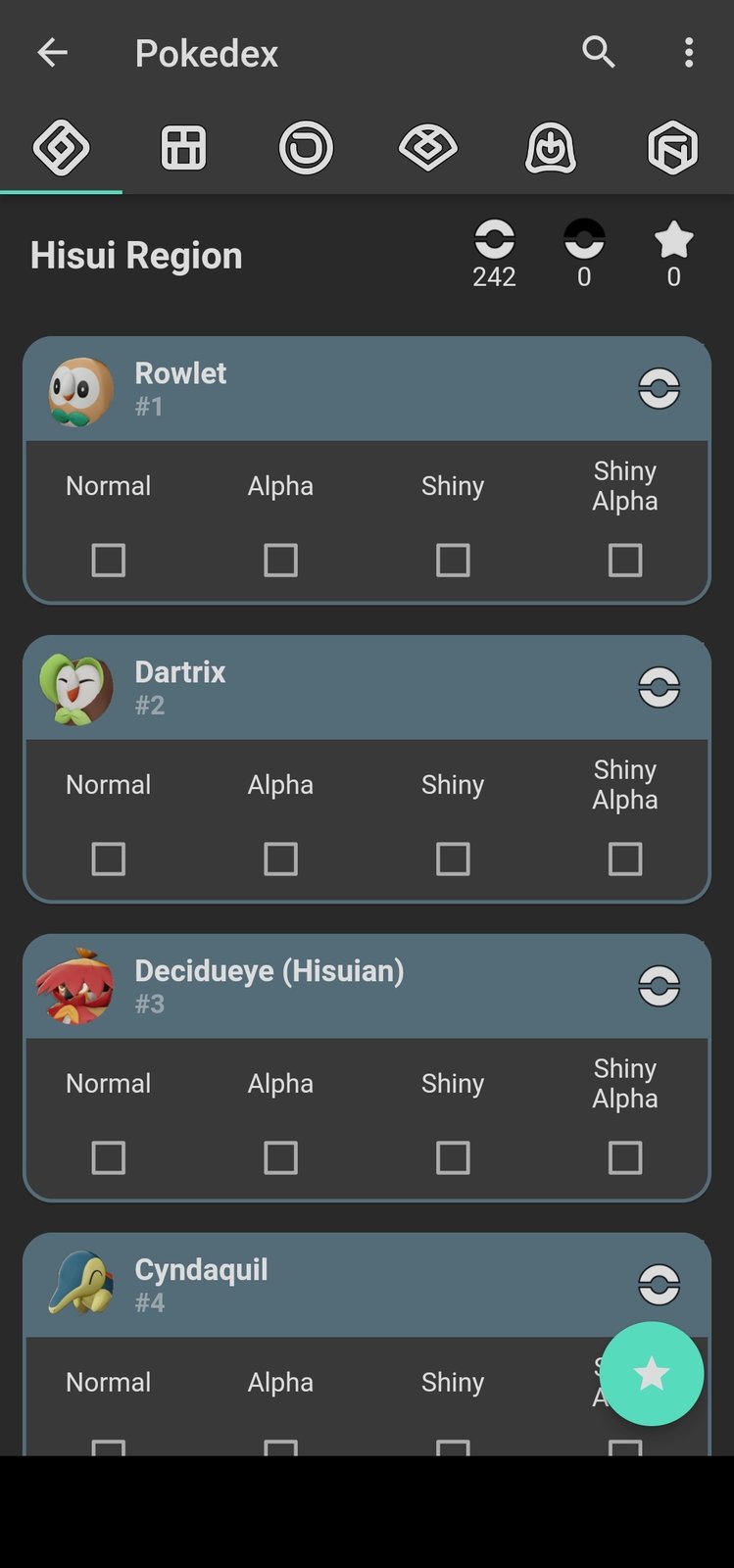Image resolution: width=734 pixels, height=1568 pixels.
Task: Check Dartrix's Alpha checkbox
Action: click(x=280, y=859)
